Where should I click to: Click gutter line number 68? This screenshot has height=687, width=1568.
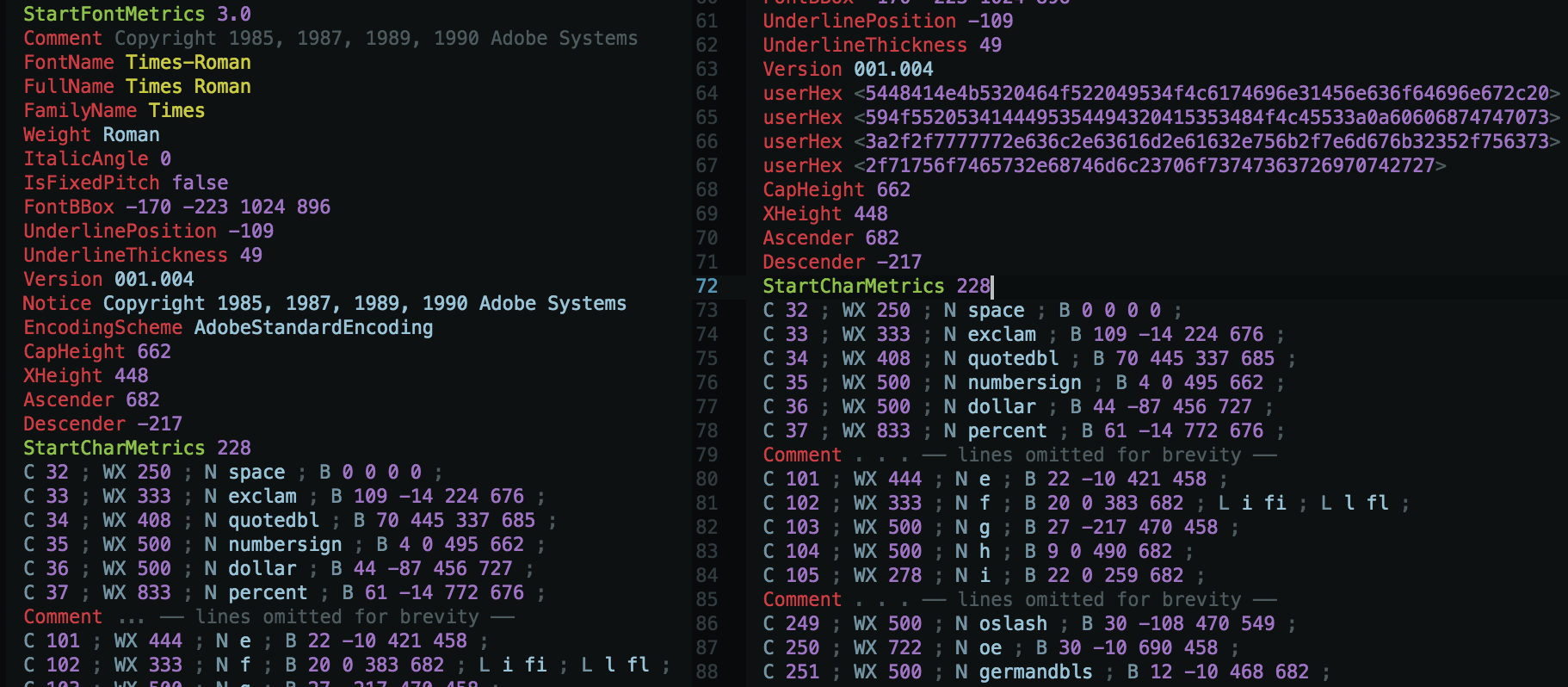click(707, 189)
